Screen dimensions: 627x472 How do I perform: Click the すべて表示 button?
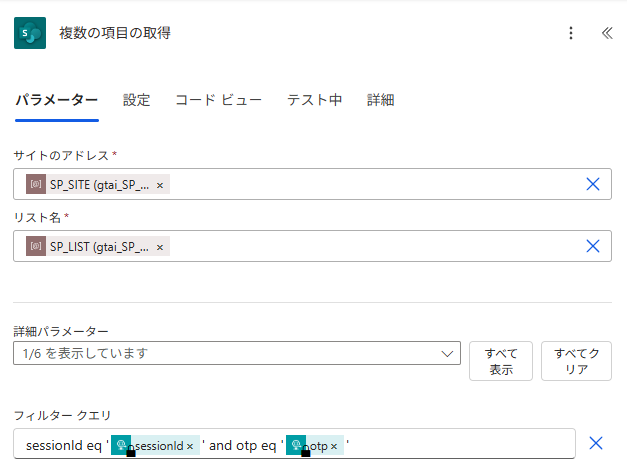(x=501, y=361)
